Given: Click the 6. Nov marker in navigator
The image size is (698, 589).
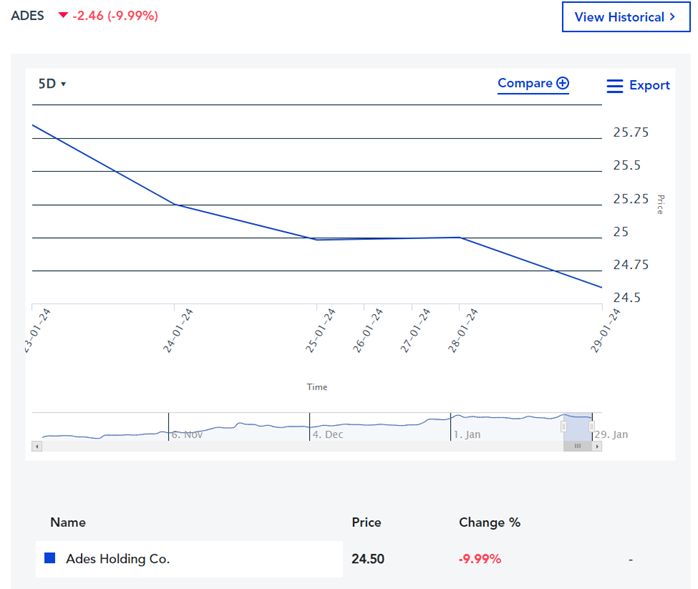Looking at the screenshot, I should coord(189,435).
